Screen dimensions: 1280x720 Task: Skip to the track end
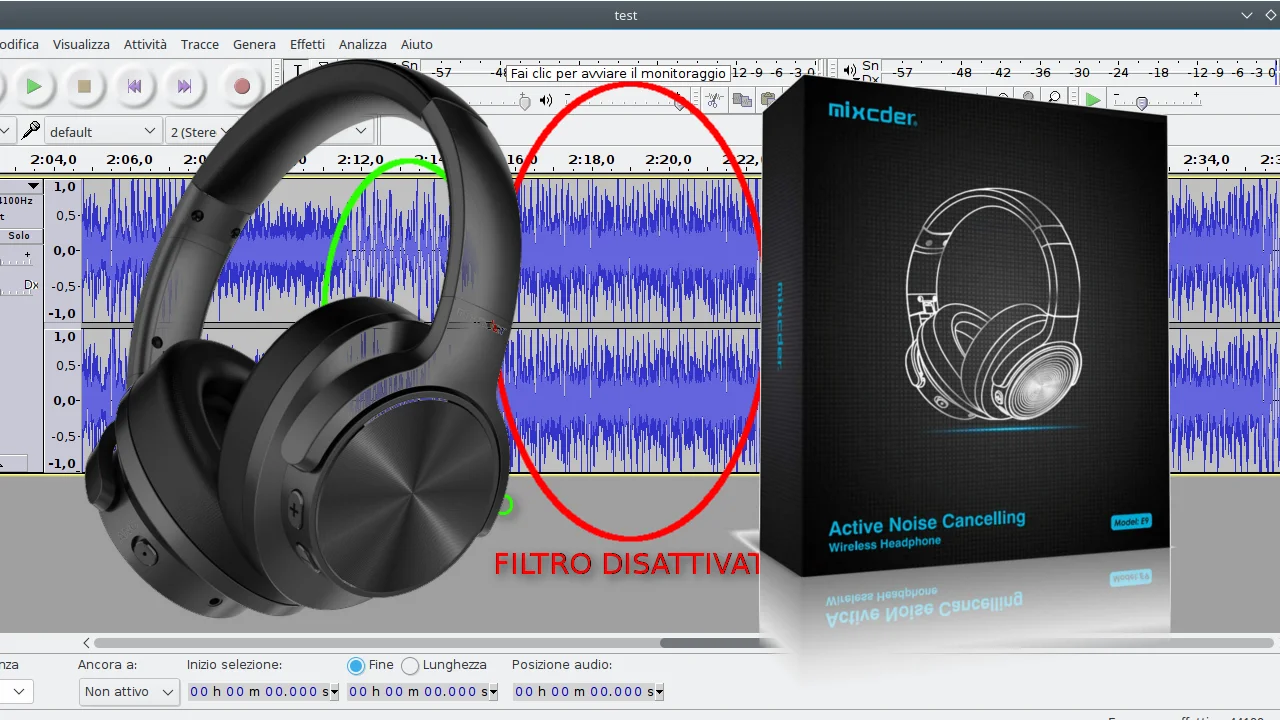coord(185,87)
